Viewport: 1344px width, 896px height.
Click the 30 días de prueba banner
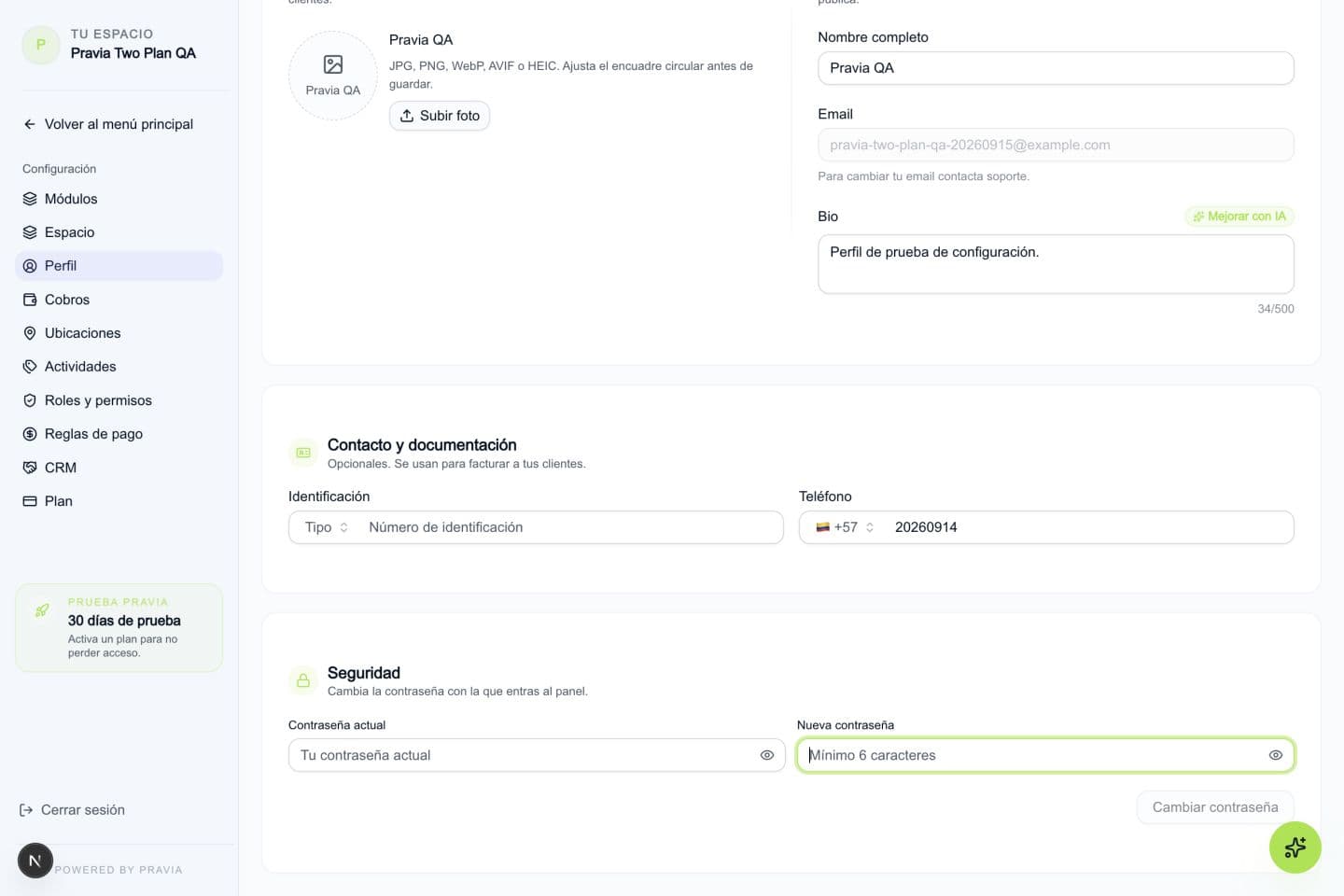pos(119,628)
